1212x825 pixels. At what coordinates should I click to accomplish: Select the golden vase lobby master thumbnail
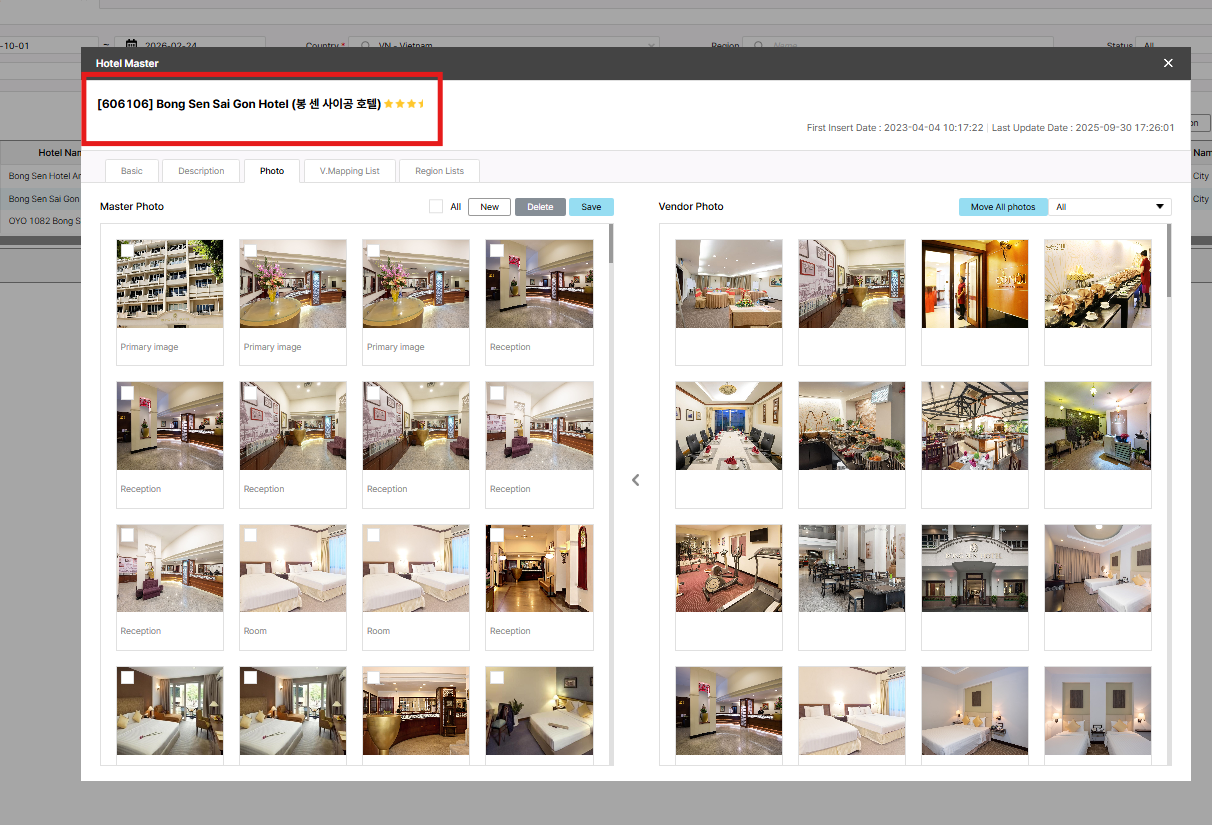pos(416,710)
